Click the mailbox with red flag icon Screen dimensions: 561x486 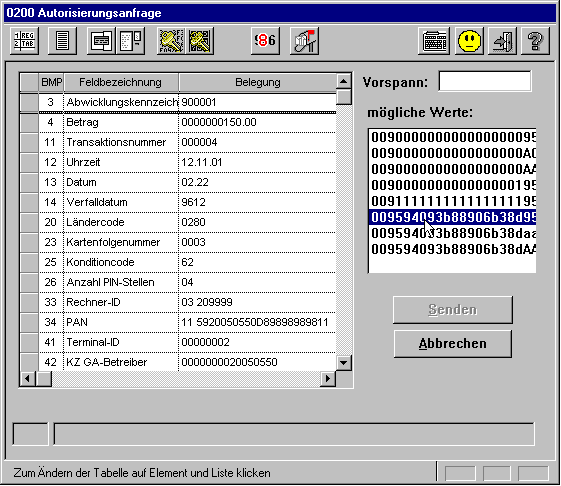[304, 40]
